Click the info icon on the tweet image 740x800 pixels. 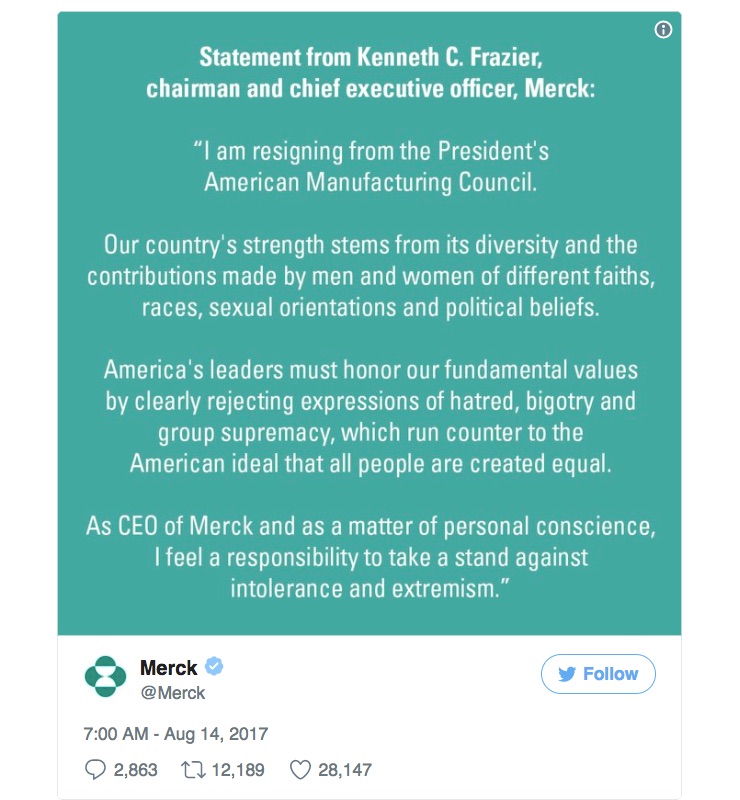(x=663, y=30)
